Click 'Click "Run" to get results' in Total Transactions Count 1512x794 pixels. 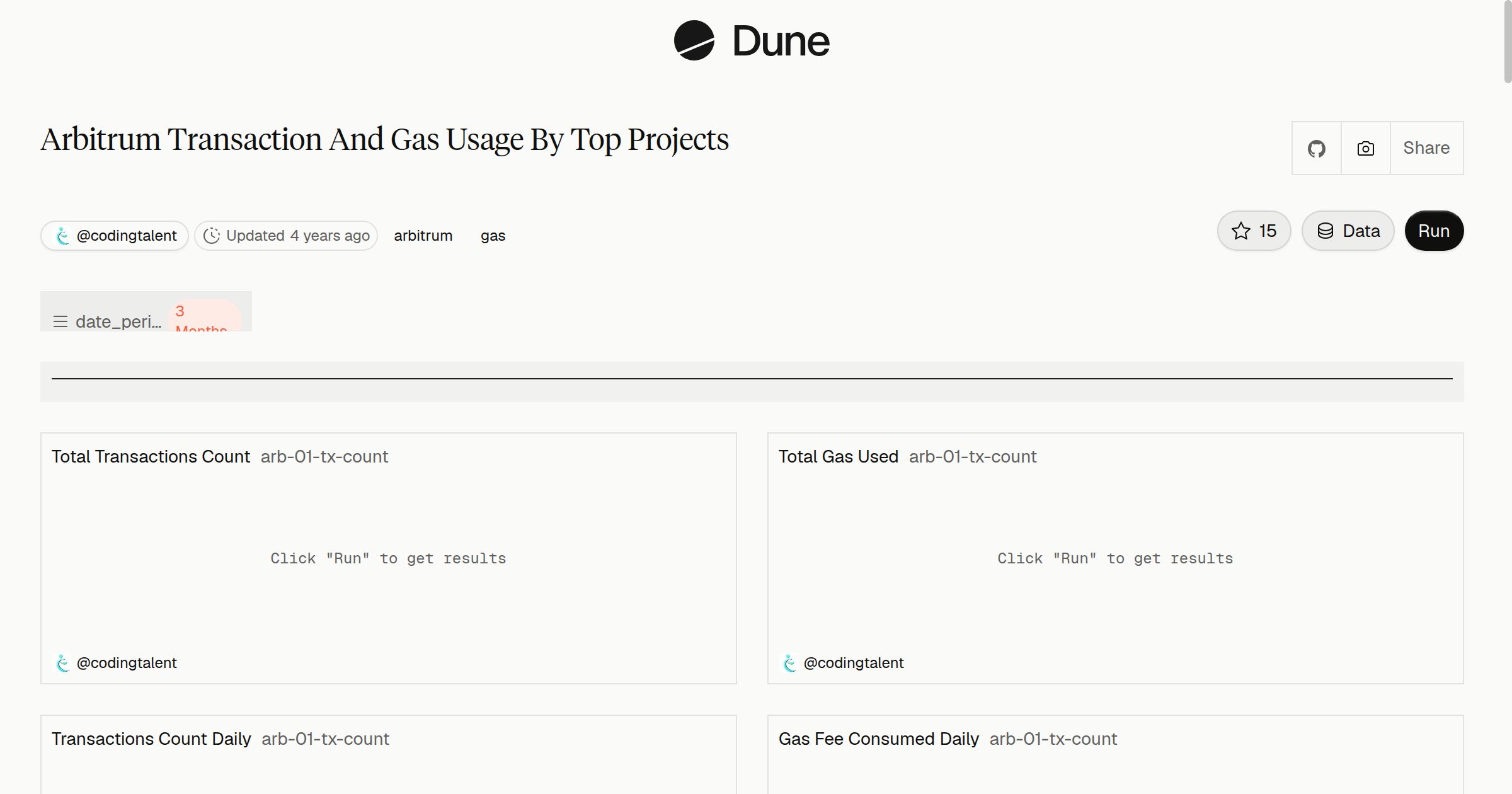coord(388,558)
